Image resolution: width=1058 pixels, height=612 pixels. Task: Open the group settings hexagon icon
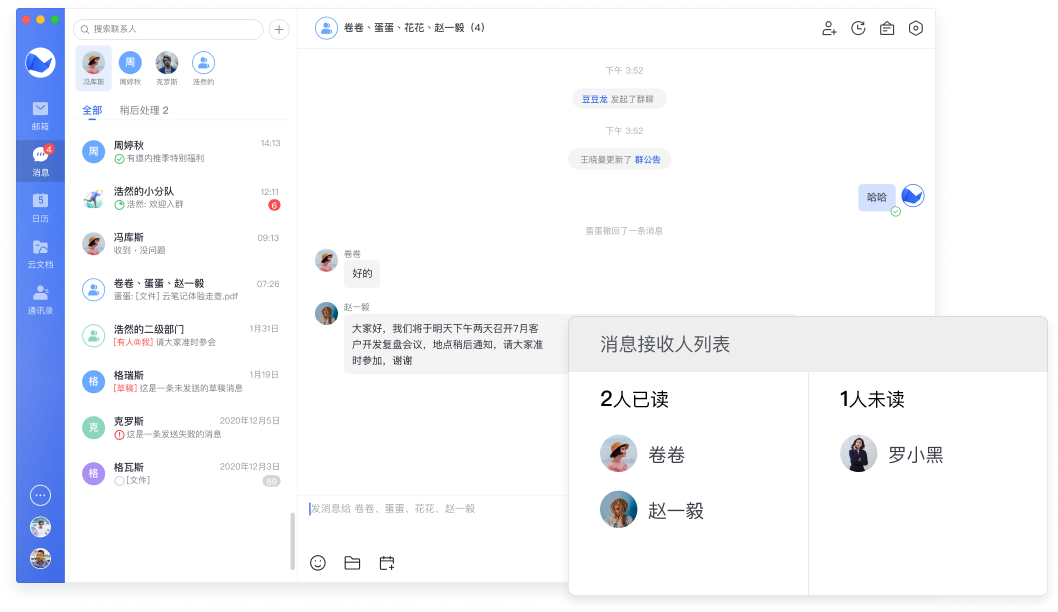(915, 28)
